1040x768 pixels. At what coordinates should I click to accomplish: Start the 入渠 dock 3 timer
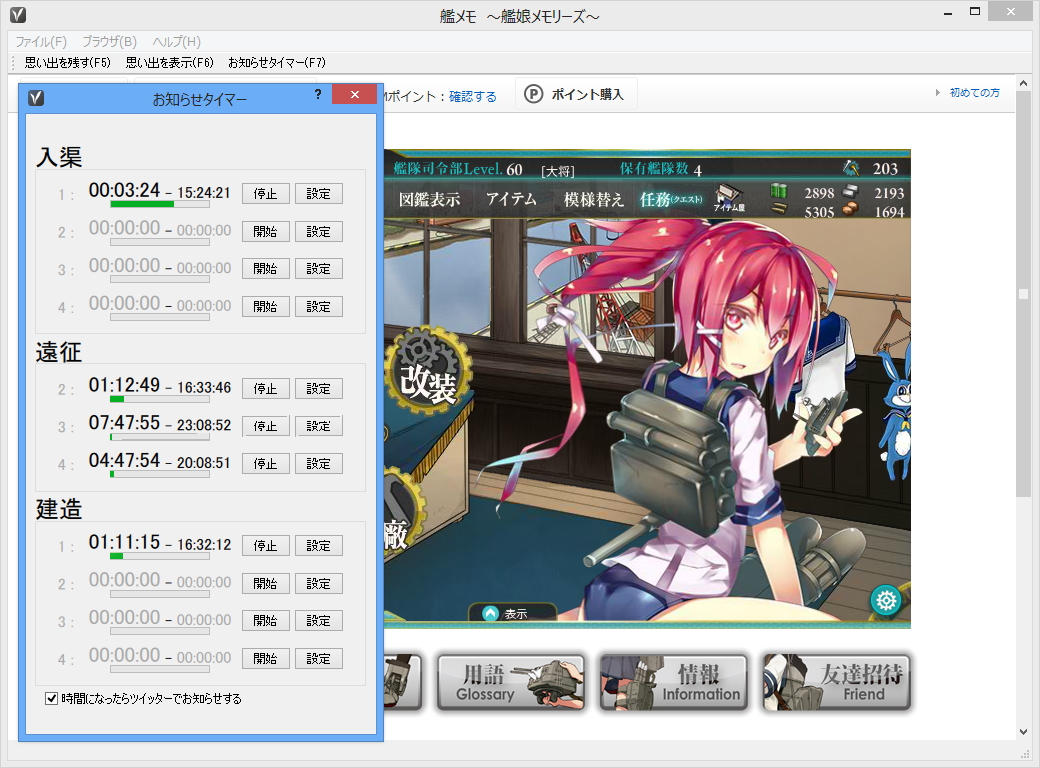(265, 269)
